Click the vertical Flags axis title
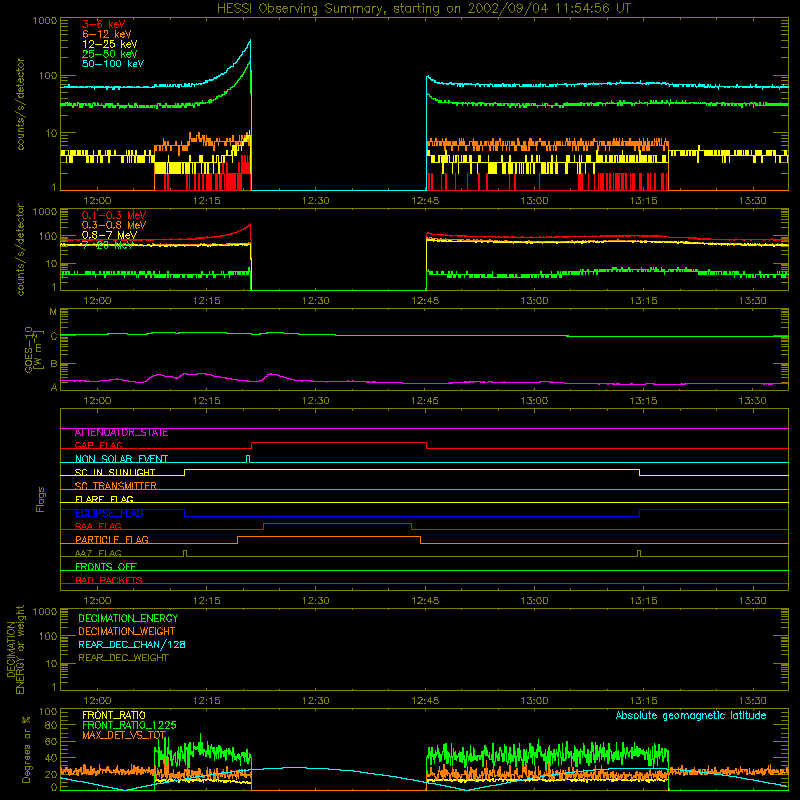 coord(41,499)
